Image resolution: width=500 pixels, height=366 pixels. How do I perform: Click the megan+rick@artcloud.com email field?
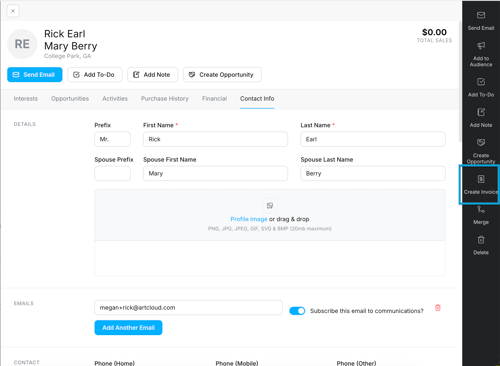pos(188,307)
